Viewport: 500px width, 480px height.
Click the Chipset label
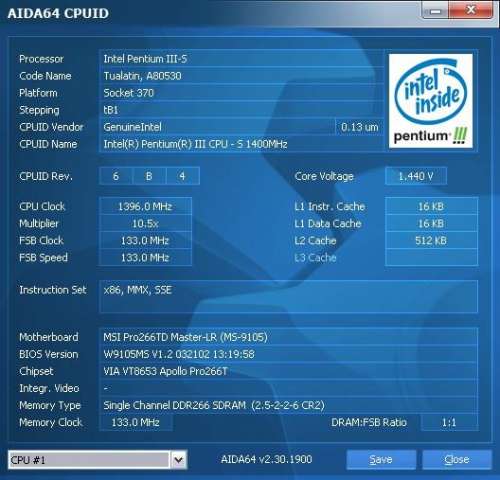(36, 371)
